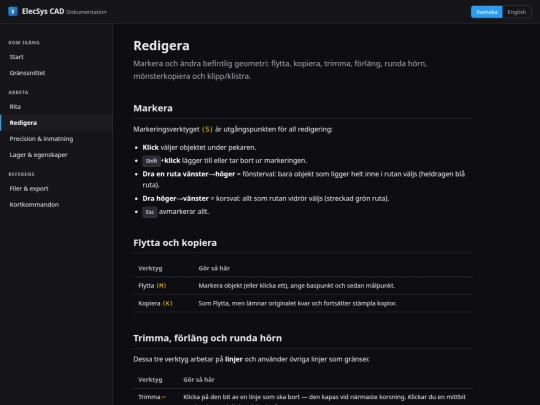
Task: Click the Markera section heading
Action: 153,108
